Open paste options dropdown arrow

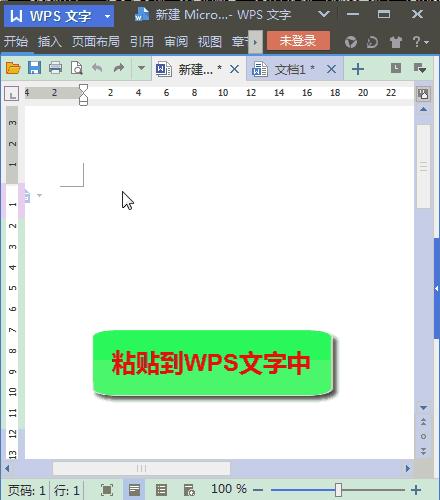pos(39,195)
